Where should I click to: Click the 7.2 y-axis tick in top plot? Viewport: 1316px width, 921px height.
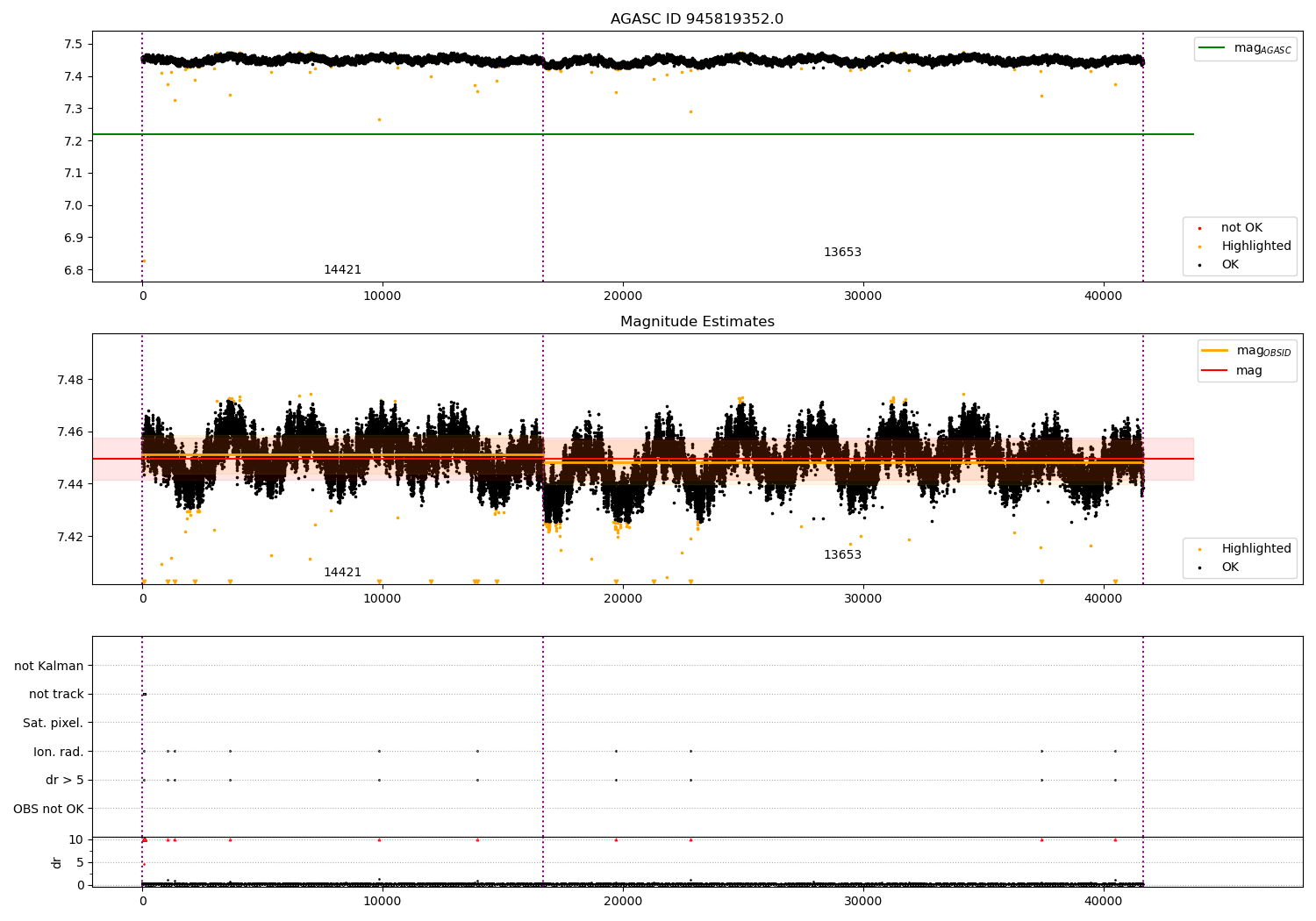click(x=74, y=141)
